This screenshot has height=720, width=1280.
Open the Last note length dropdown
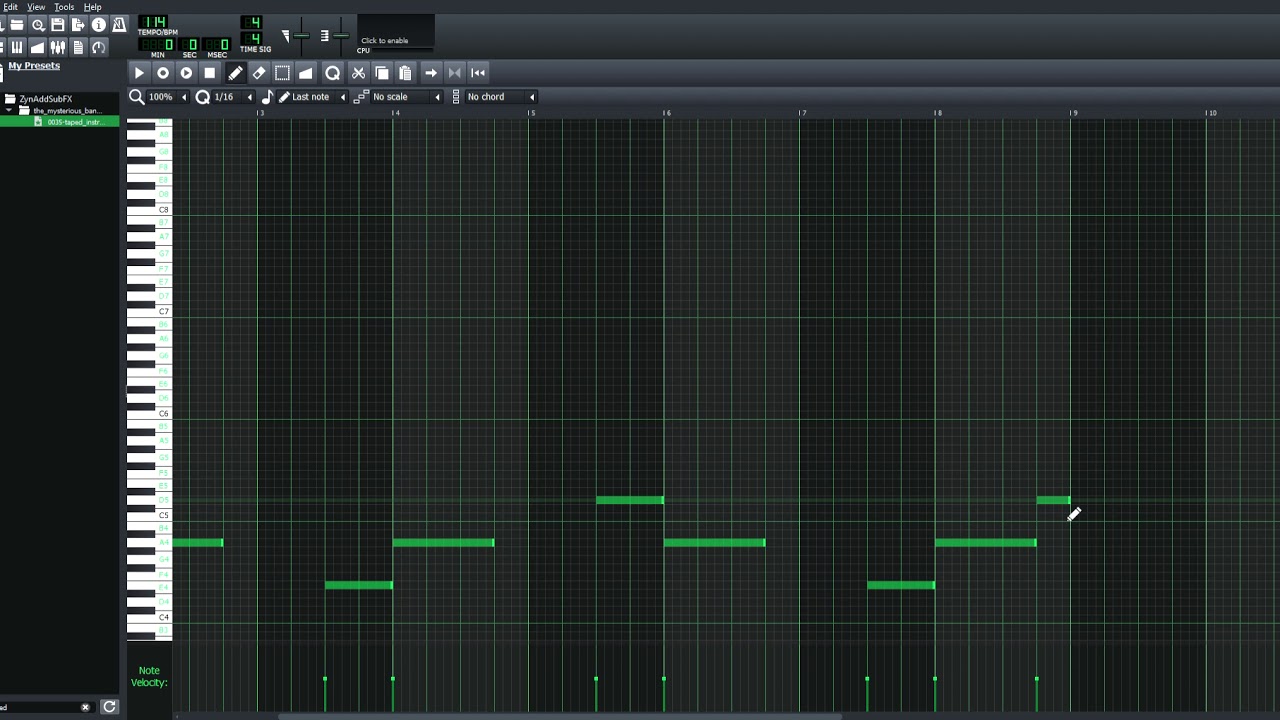(313, 97)
